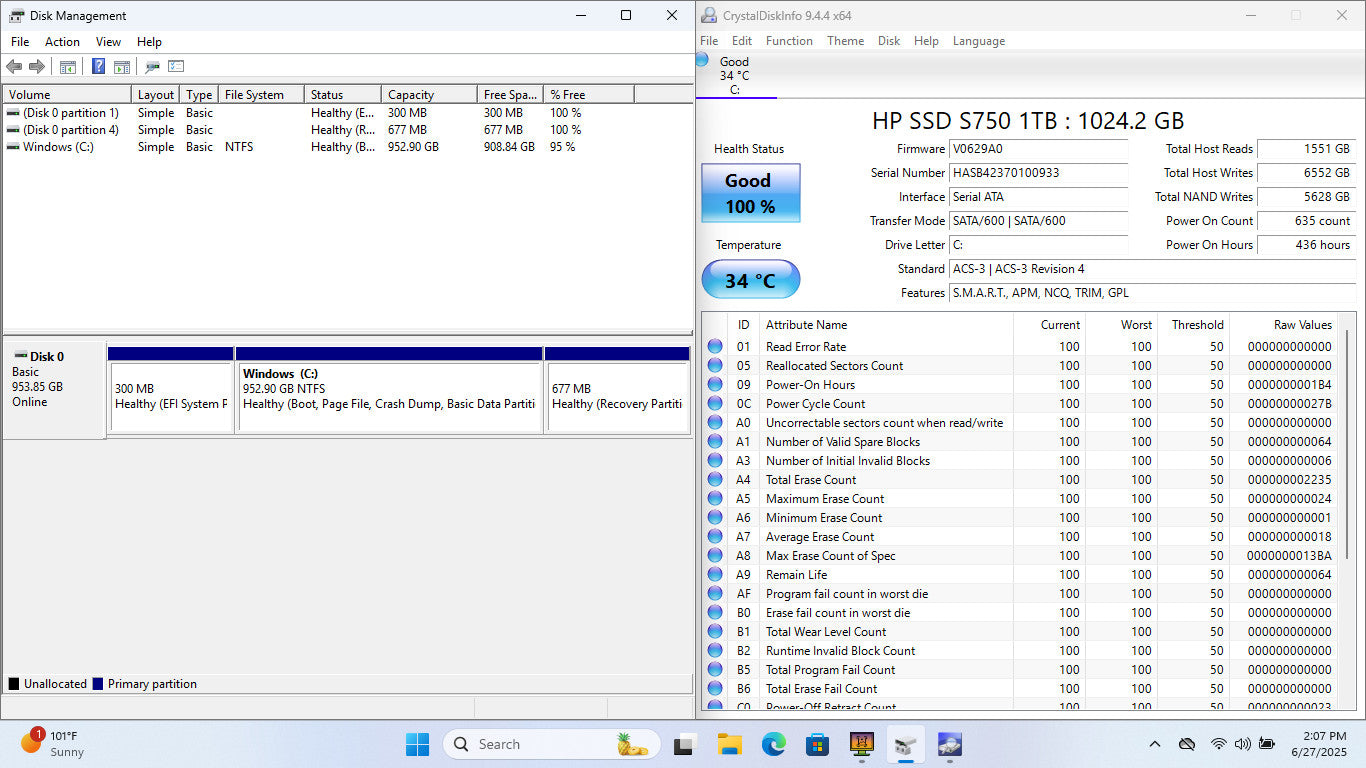Click the clock showing 2:07 PM
The width and height of the screenshot is (1366, 768).
[x=1324, y=736]
